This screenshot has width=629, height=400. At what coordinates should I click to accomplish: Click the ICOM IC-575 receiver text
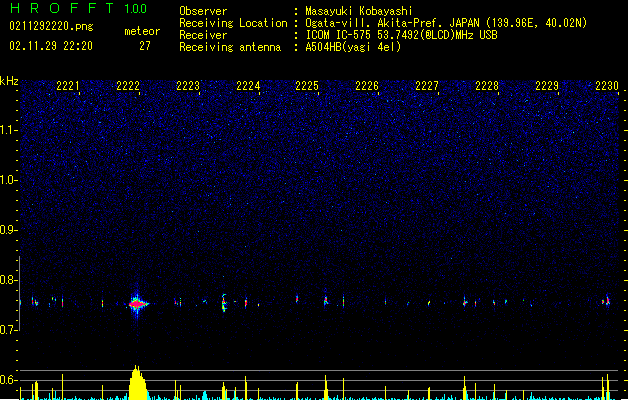(x=401, y=35)
